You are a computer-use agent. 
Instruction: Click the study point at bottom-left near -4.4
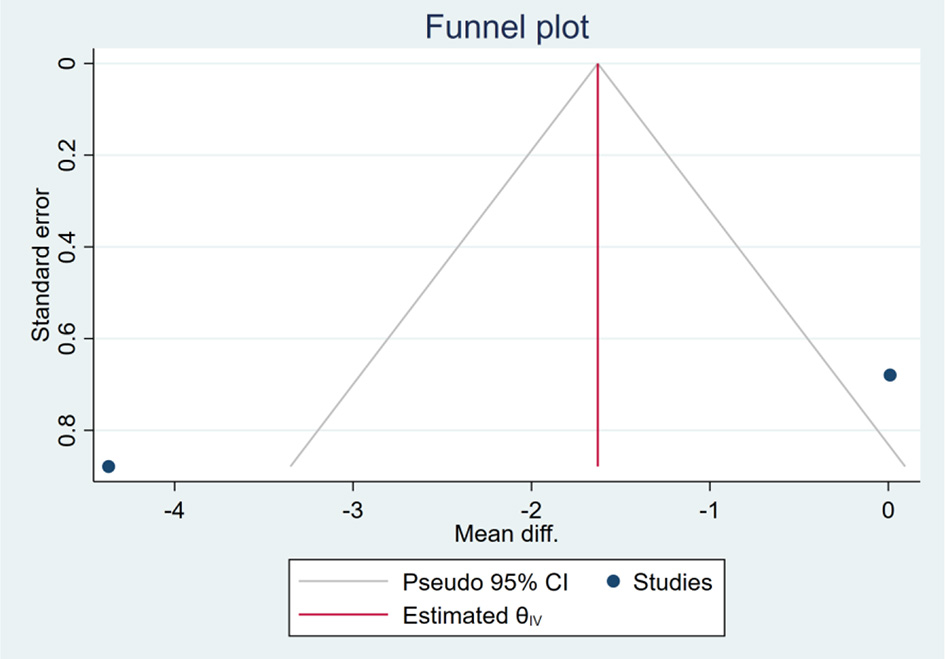click(109, 466)
